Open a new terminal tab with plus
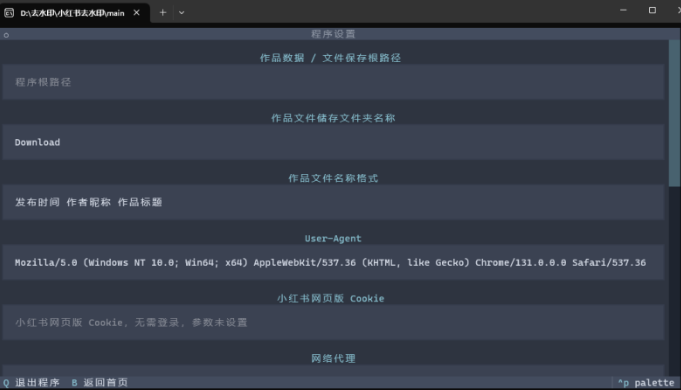681x390 pixels. (163, 13)
